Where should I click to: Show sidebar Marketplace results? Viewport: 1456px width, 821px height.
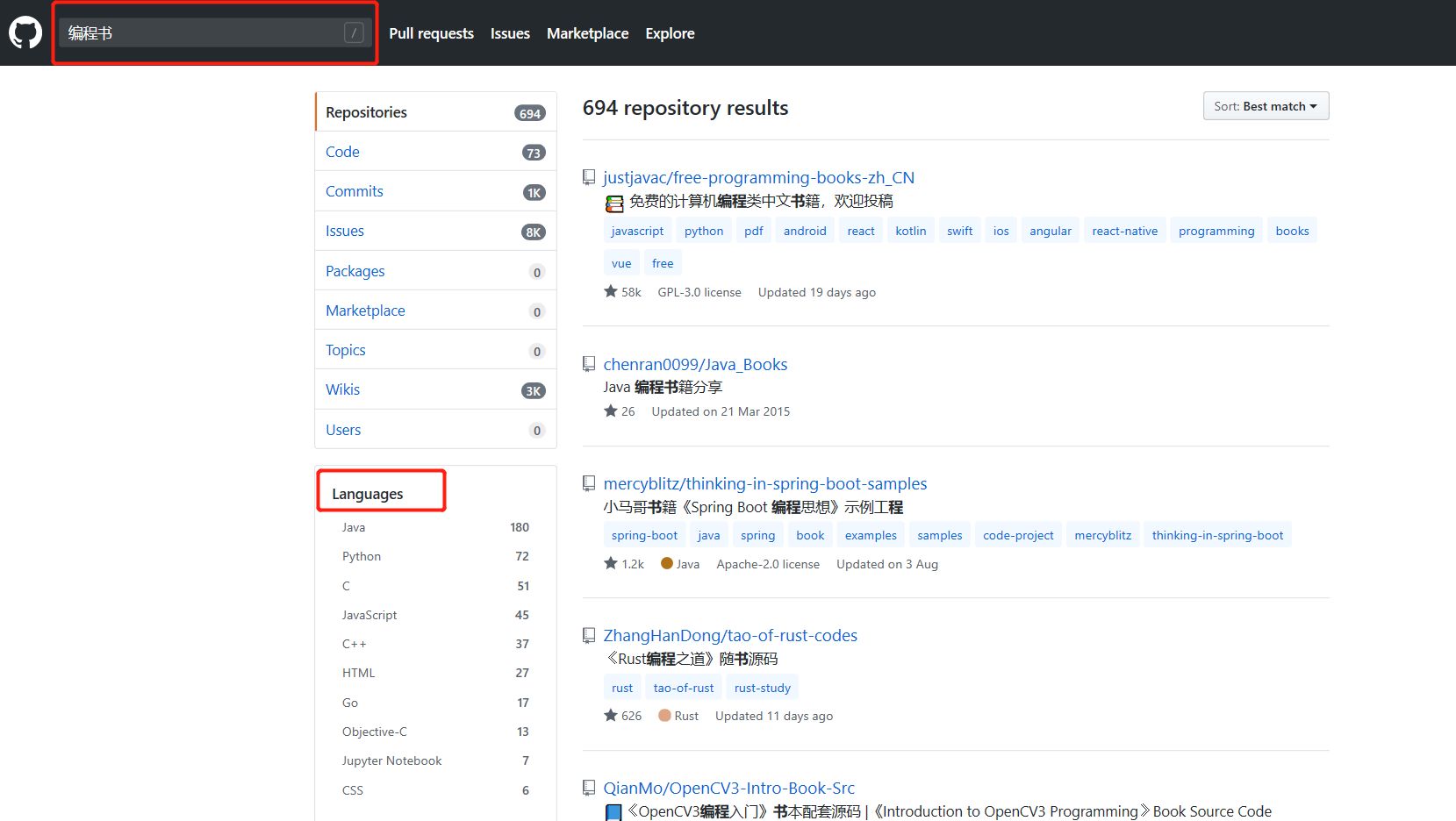point(436,311)
